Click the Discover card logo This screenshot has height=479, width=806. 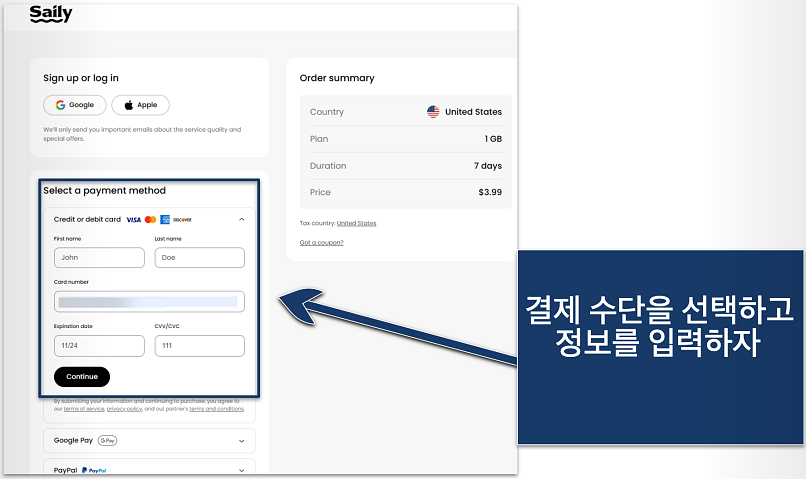(x=181, y=219)
